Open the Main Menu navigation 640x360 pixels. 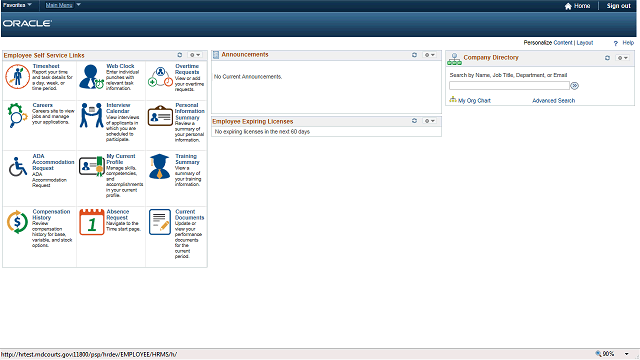(59, 5)
